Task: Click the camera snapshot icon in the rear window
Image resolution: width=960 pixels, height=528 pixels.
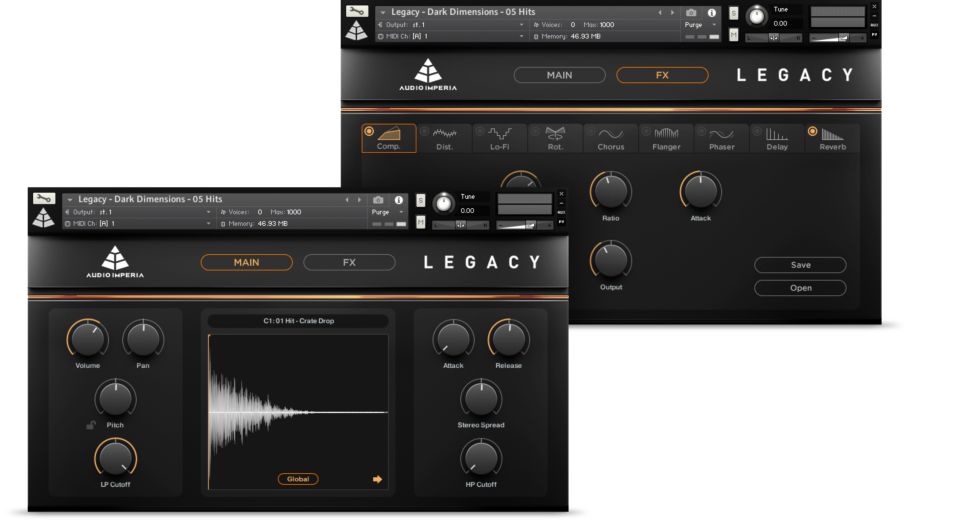Action: (x=691, y=12)
